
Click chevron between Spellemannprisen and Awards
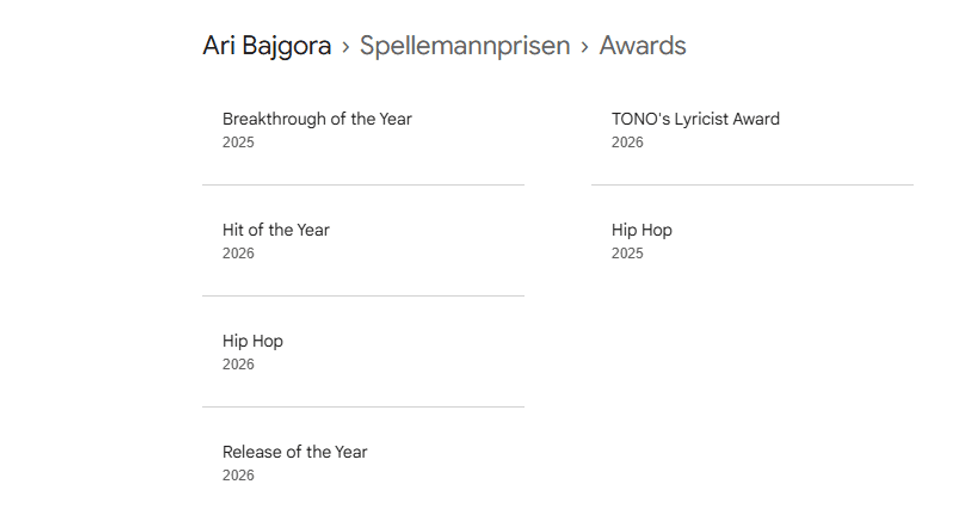585,47
